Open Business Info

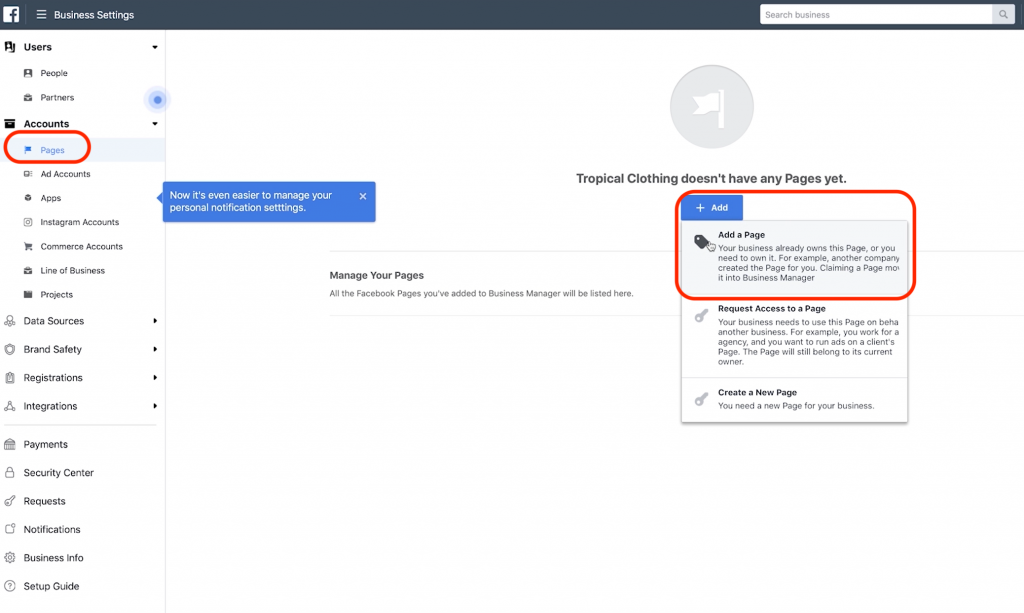(54, 558)
